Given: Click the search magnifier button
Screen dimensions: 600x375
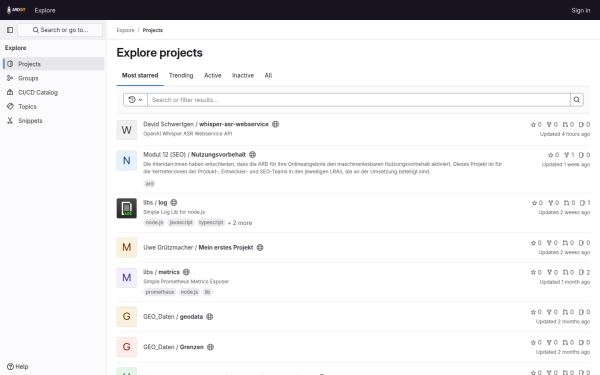Looking at the screenshot, I should (577, 100).
